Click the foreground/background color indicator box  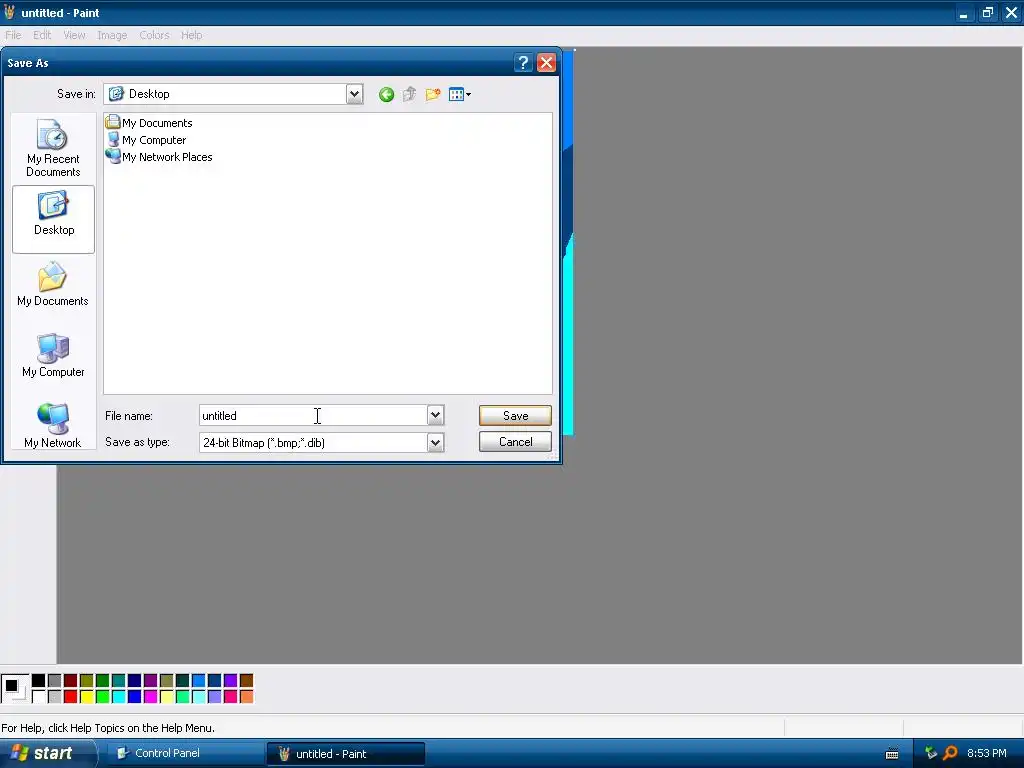(14, 688)
